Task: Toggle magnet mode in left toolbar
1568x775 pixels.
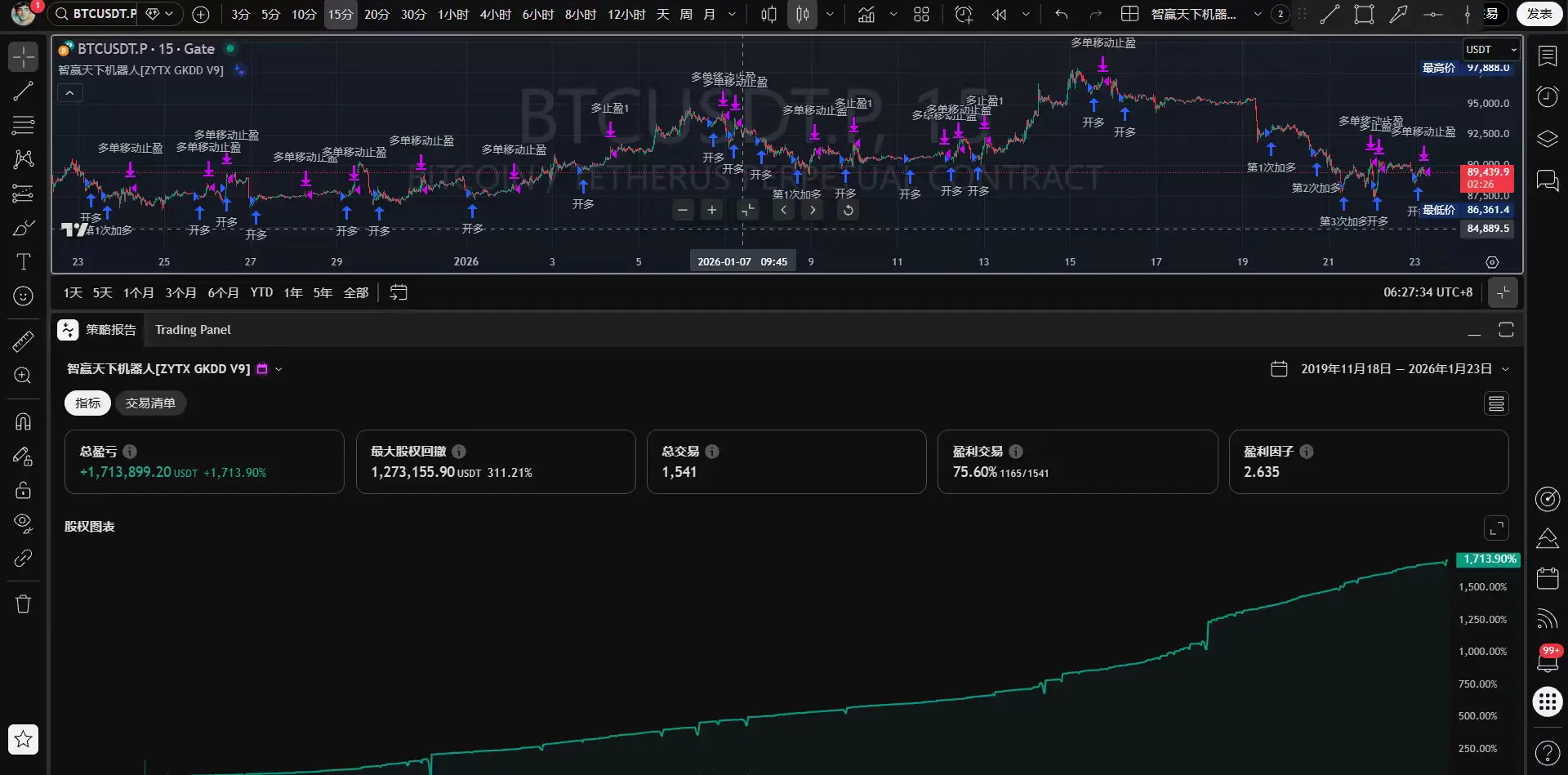Action: click(x=23, y=421)
